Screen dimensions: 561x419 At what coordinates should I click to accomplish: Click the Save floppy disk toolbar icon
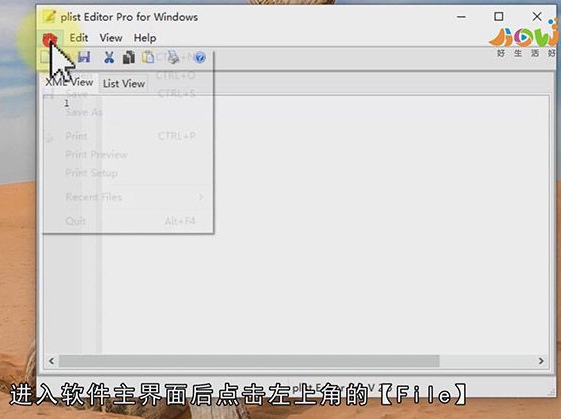click(84, 57)
